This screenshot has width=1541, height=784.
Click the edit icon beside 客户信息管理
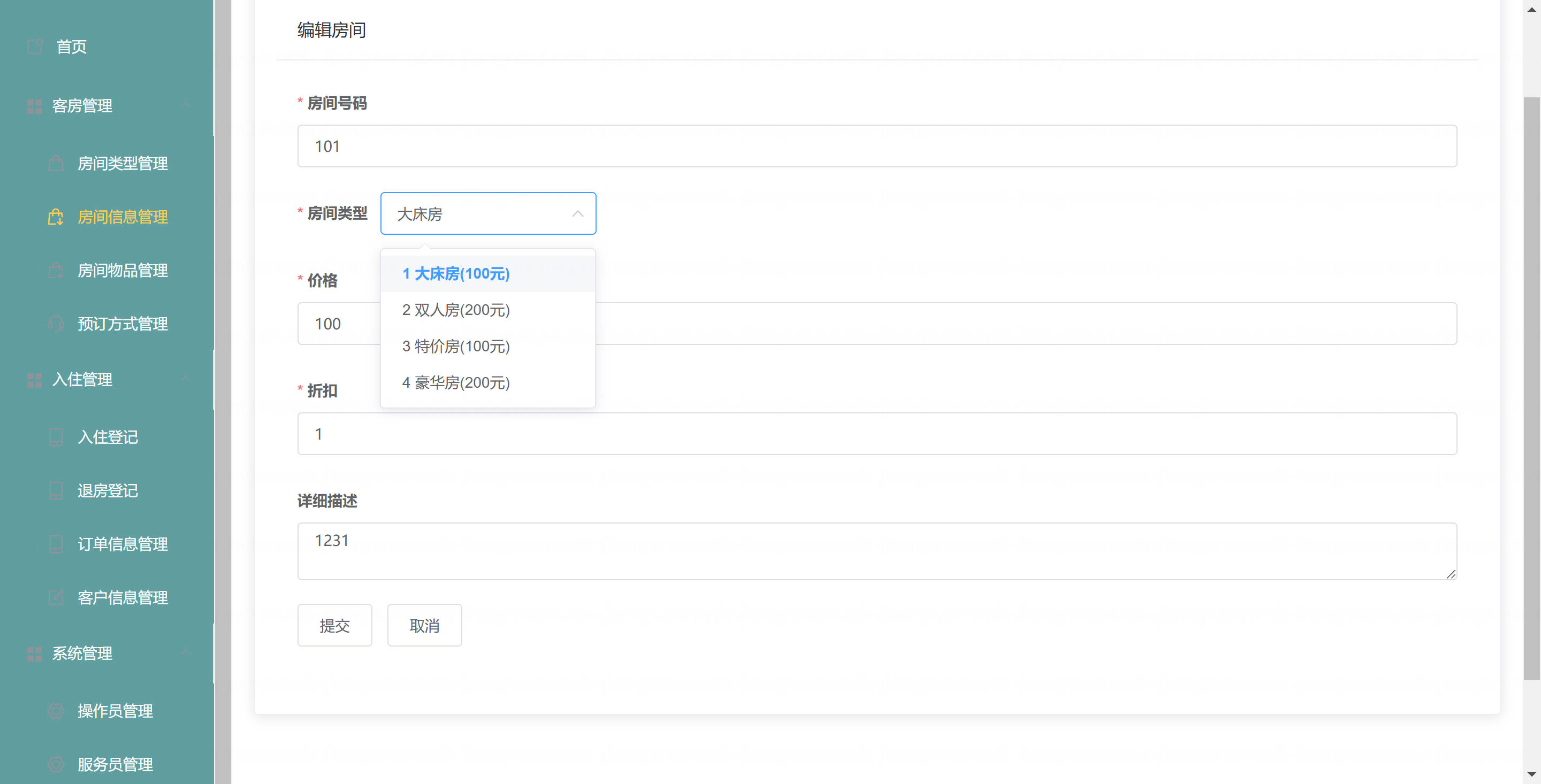click(x=56, y=597)
